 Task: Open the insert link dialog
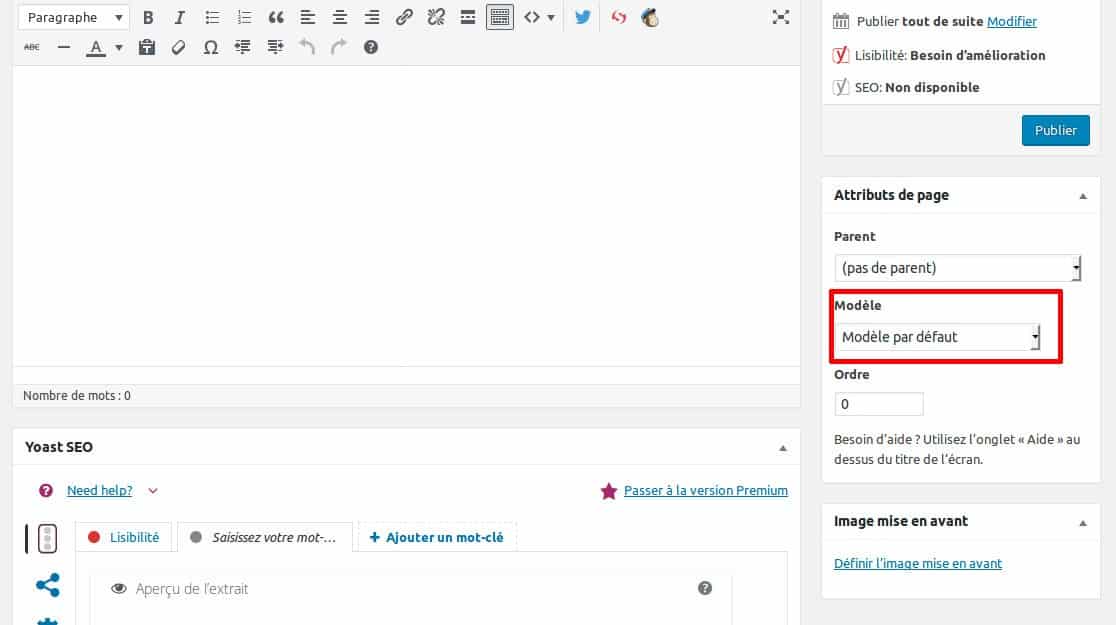point(403,17)
